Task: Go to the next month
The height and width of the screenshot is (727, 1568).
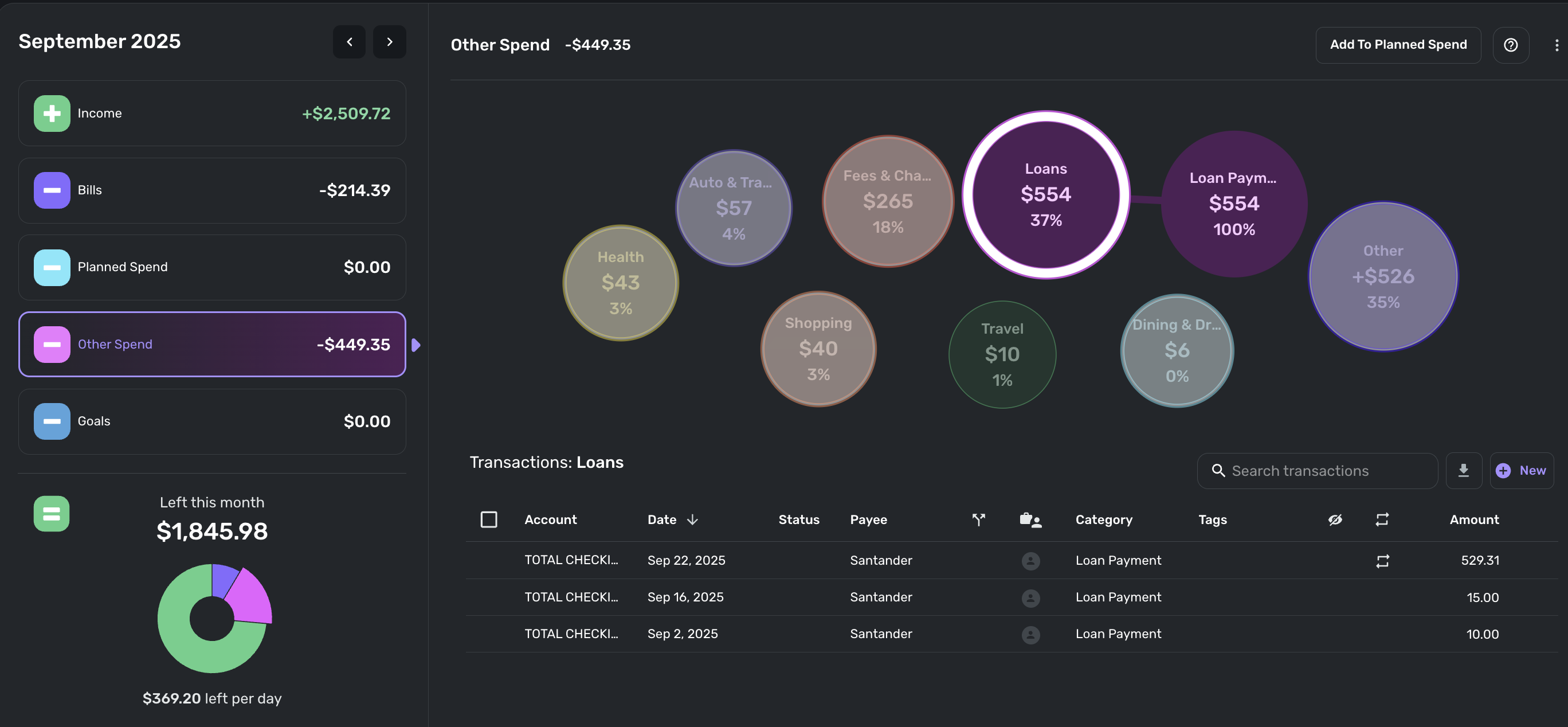Action: 390,42
